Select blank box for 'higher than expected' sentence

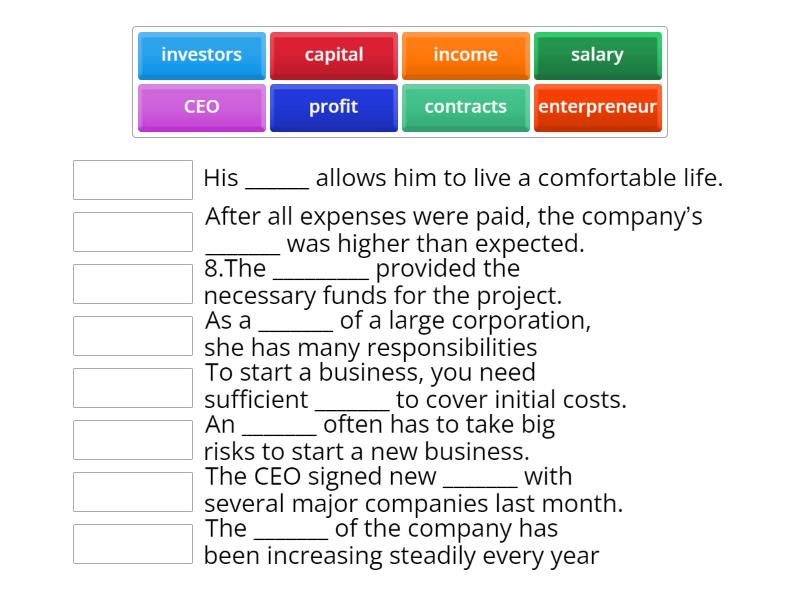[133, 232]
